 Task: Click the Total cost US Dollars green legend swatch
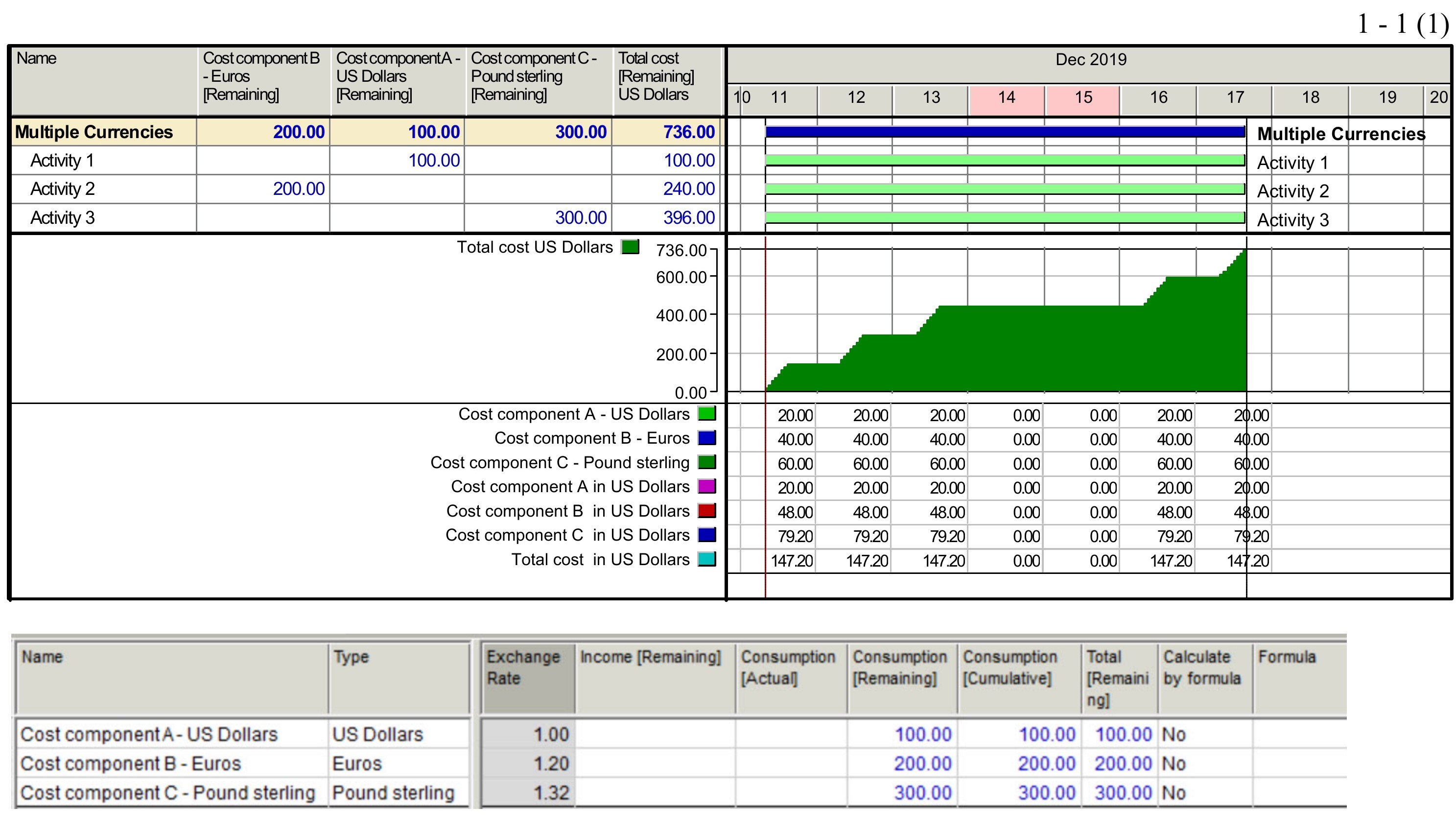630,247
